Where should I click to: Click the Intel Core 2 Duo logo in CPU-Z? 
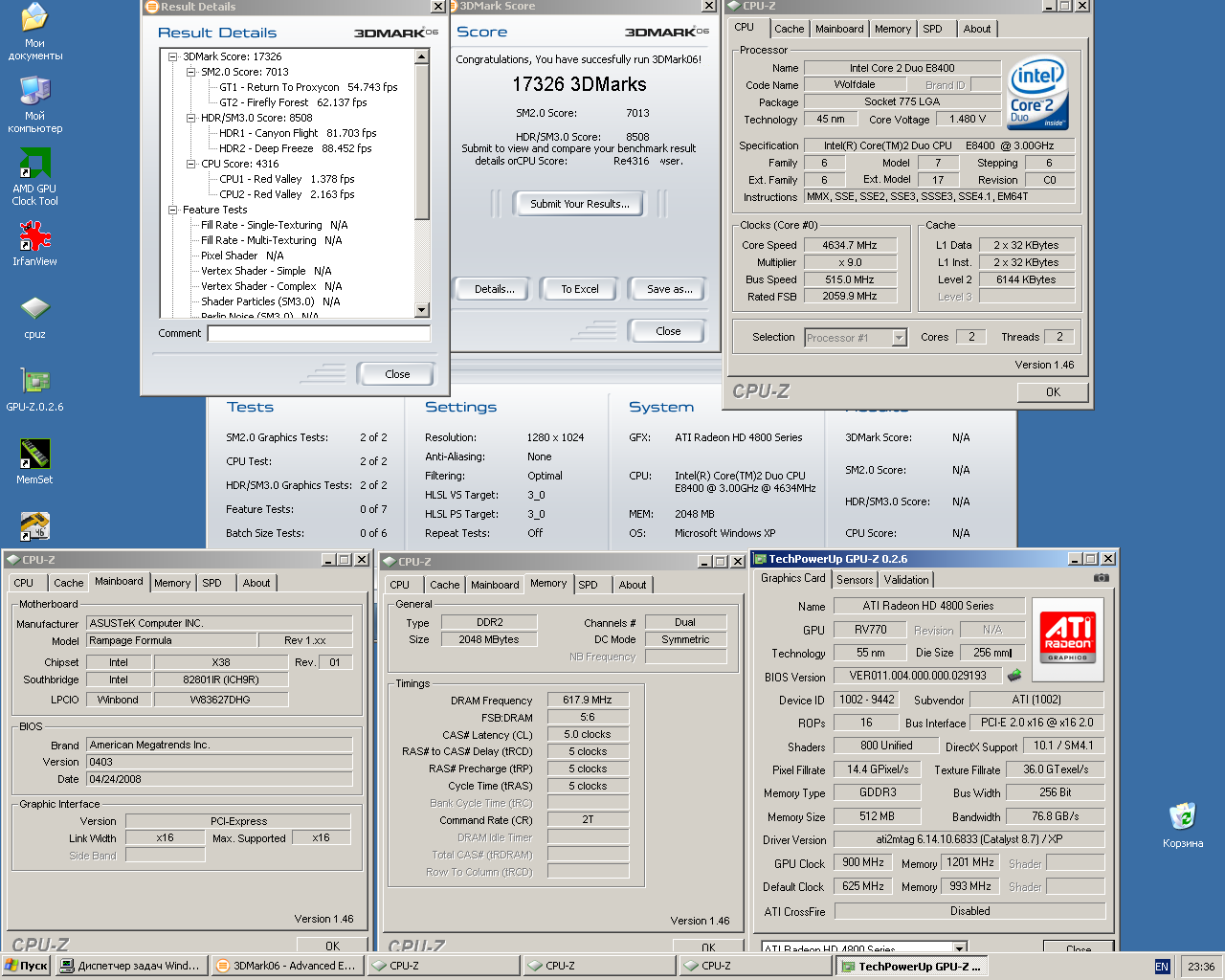point(1037,94)
